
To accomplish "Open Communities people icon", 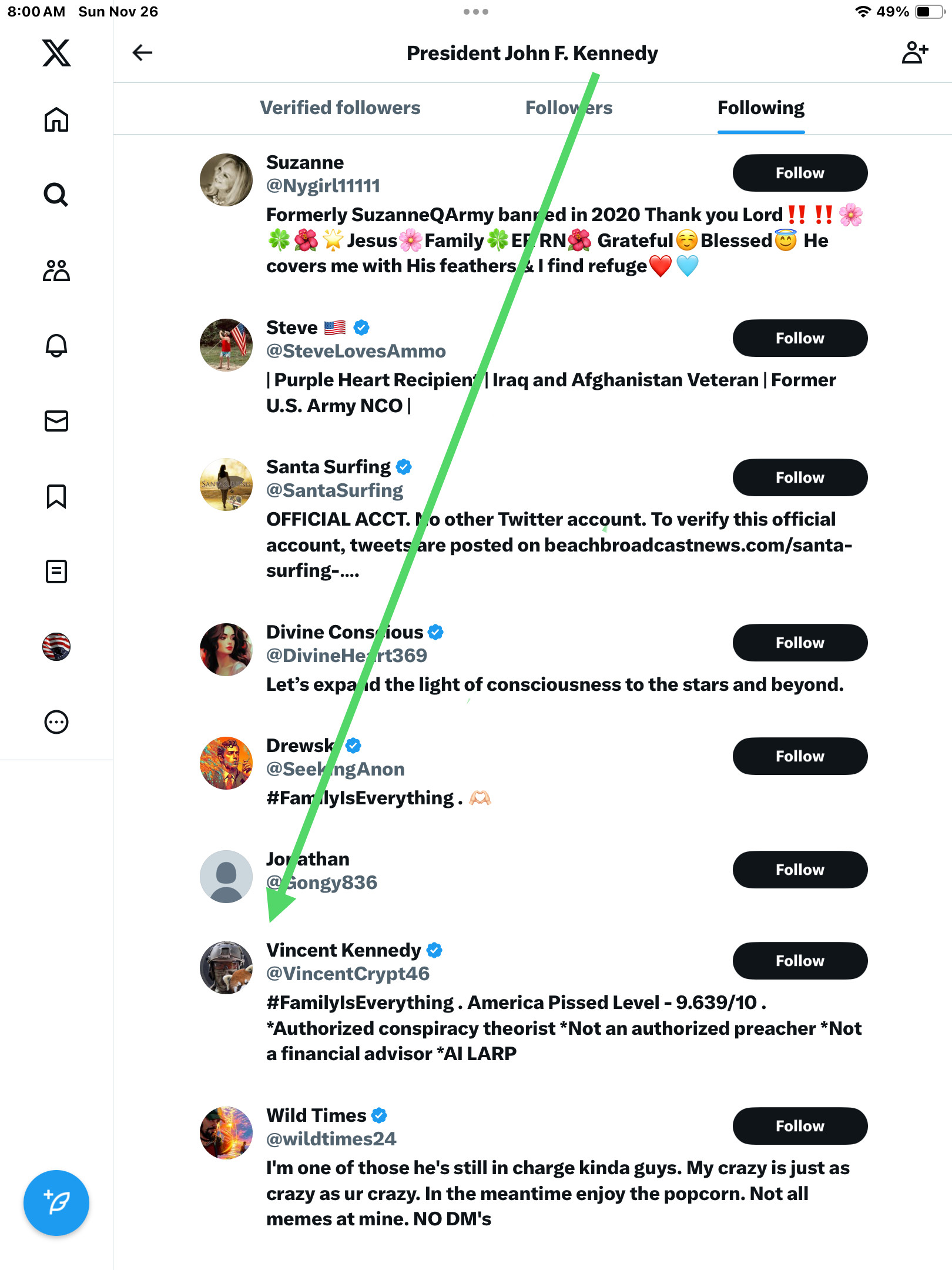I will [56, 270].
